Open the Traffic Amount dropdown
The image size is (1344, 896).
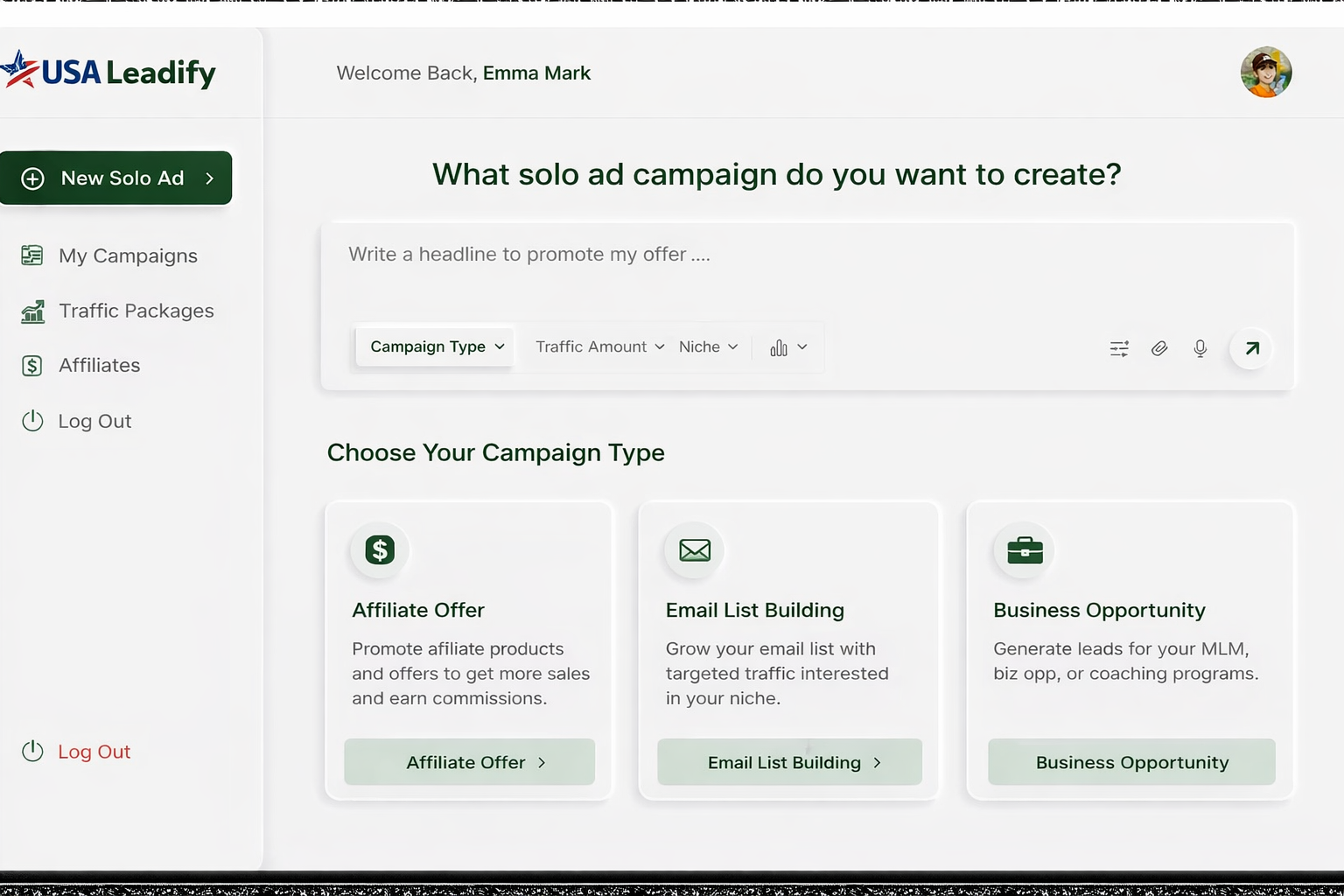pos(599,346)
